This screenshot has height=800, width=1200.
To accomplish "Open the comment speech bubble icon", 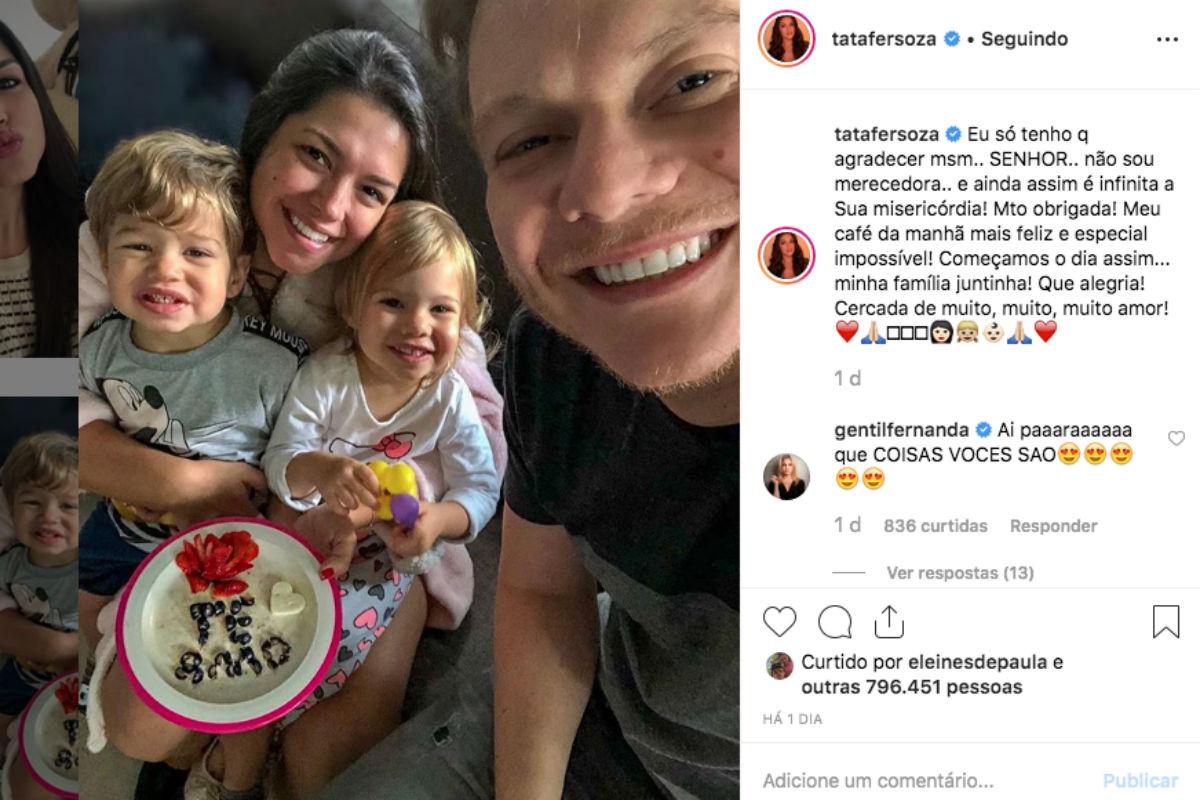I will (x=835, y=622).
